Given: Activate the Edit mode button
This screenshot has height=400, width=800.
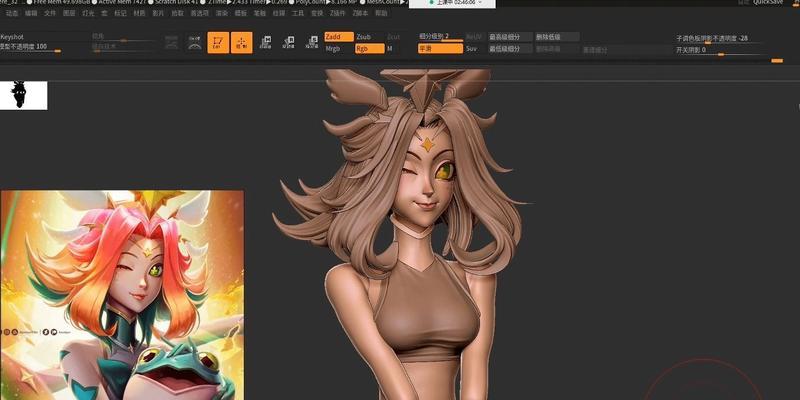Looking at the screenshot, I should point(218,43).
